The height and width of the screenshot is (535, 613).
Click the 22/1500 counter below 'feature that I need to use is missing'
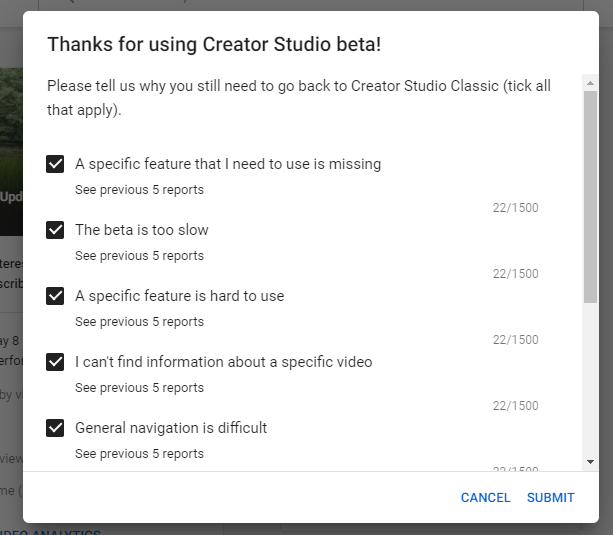pyautogui.click(x=516, y=208)
